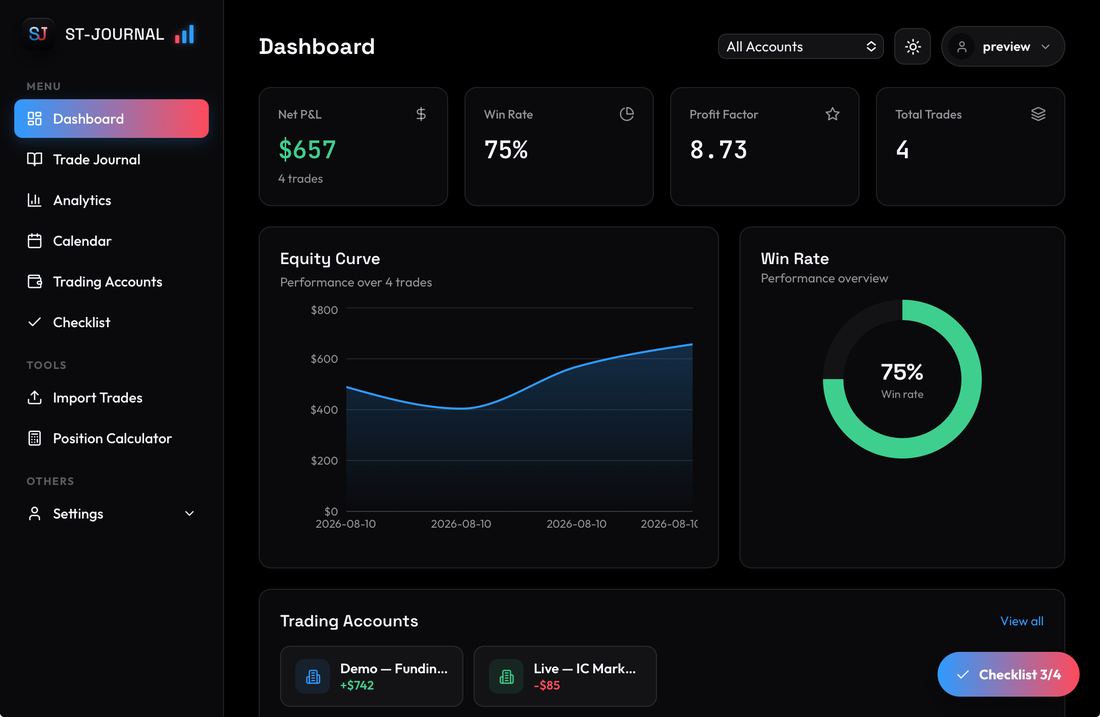Click the green building icon on Live account
1100x717 pixels.
[507, 676]
